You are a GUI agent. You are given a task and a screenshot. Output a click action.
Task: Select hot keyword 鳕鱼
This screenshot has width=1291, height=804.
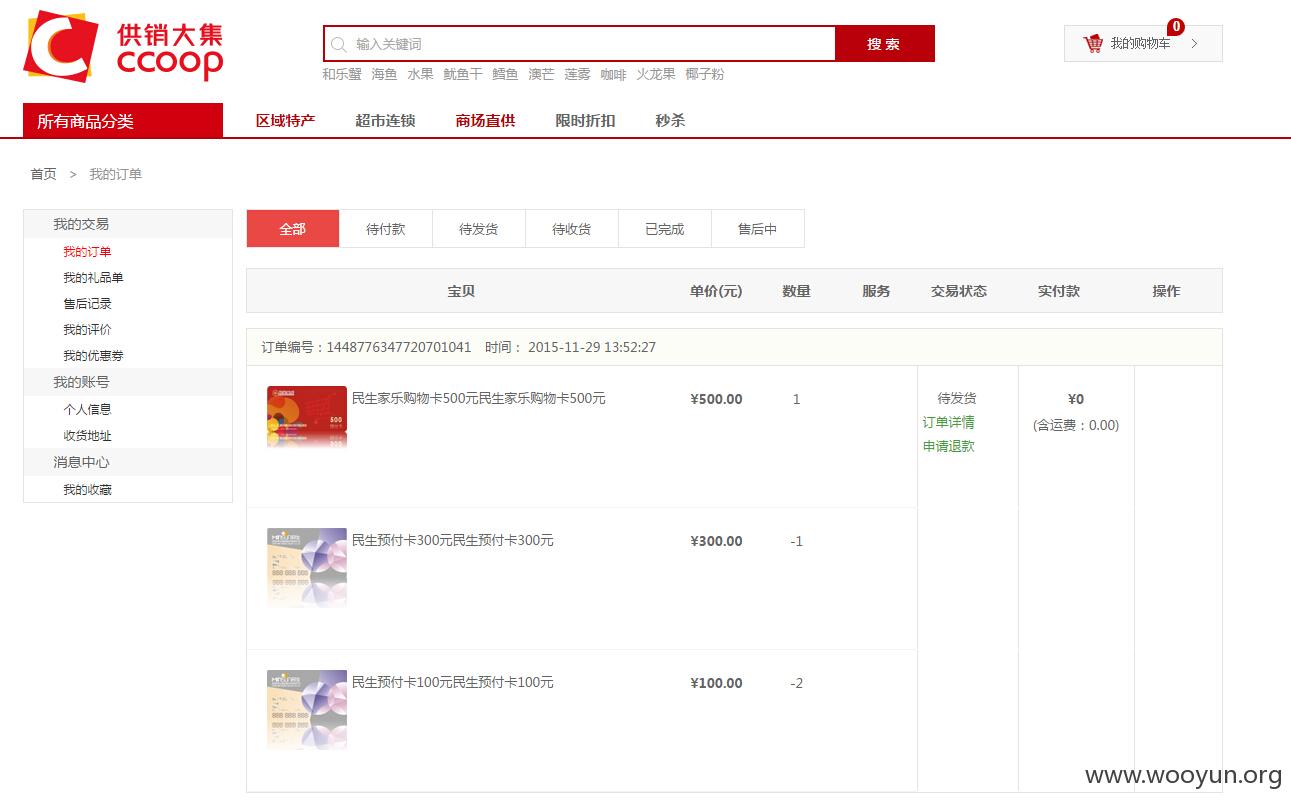click(x=505, y=74)
